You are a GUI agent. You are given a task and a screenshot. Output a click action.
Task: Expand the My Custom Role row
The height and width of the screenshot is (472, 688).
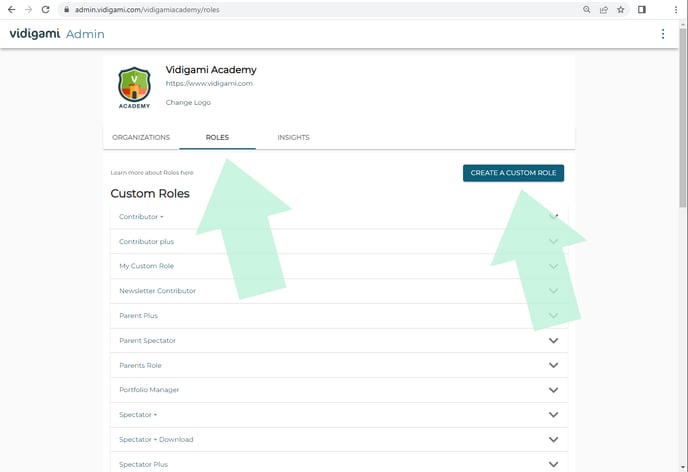point(339,266)
